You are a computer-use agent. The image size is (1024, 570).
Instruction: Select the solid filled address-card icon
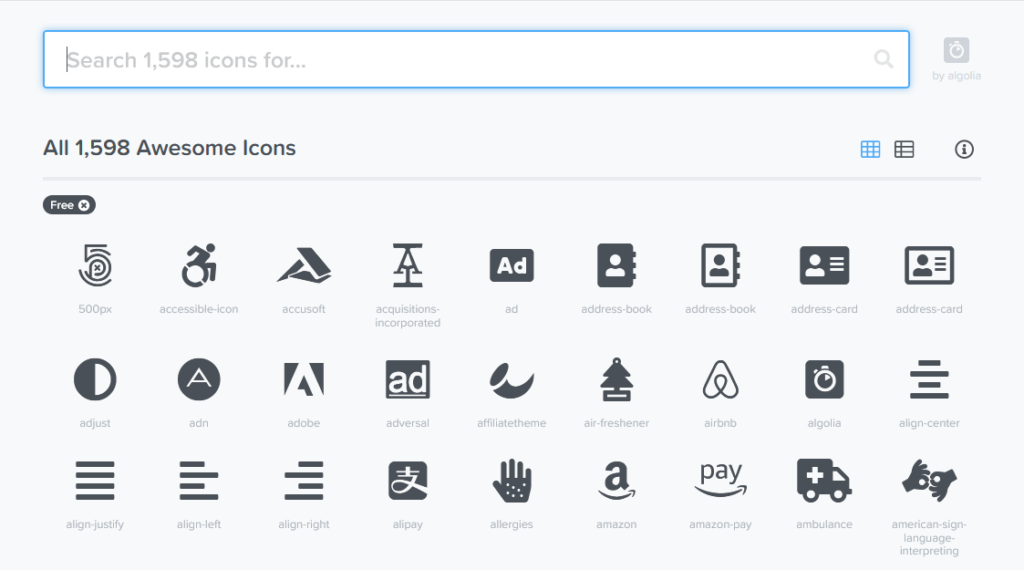point(824,266)
